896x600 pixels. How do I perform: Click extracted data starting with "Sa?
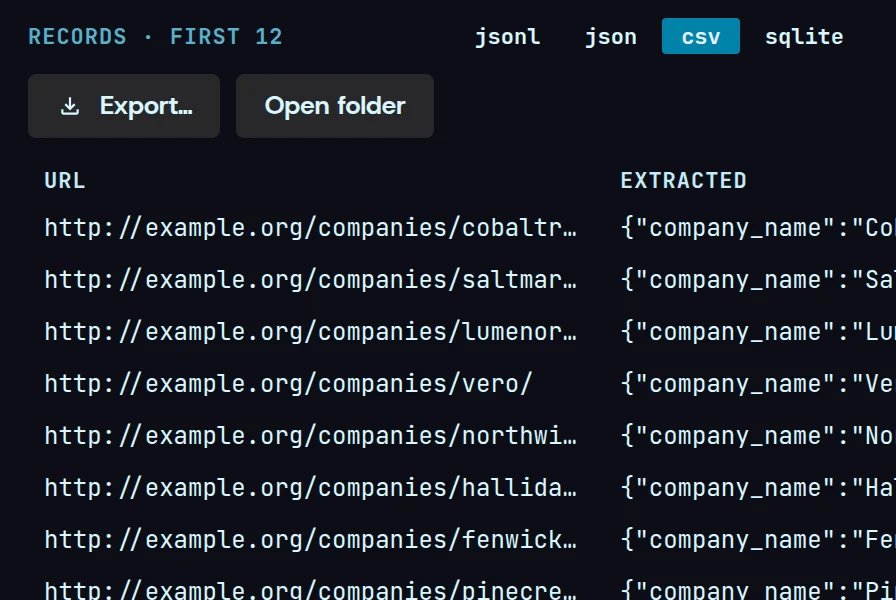click(x=758, y=280)
